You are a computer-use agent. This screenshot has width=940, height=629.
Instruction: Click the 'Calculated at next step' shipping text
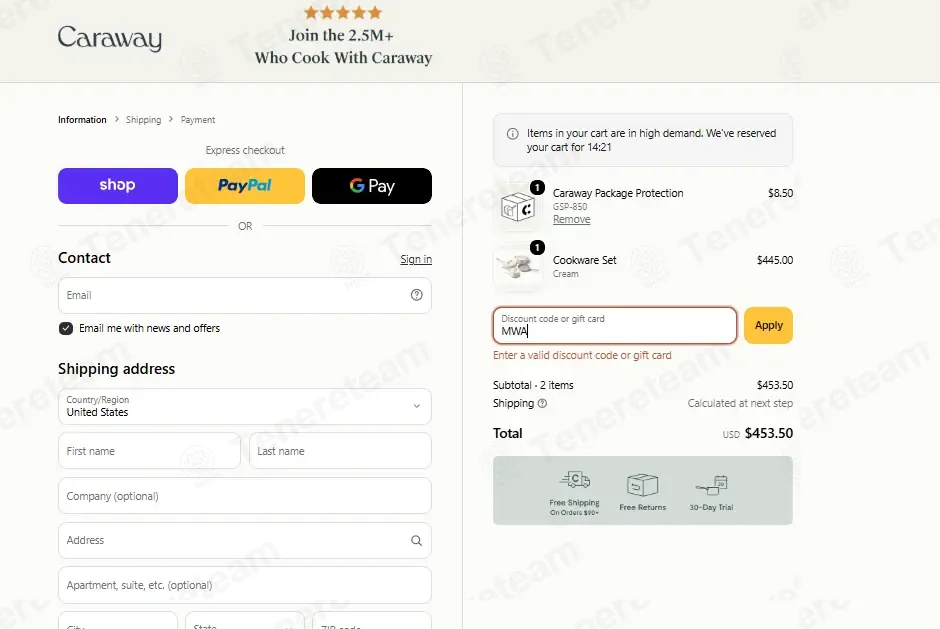click(740, 404)
